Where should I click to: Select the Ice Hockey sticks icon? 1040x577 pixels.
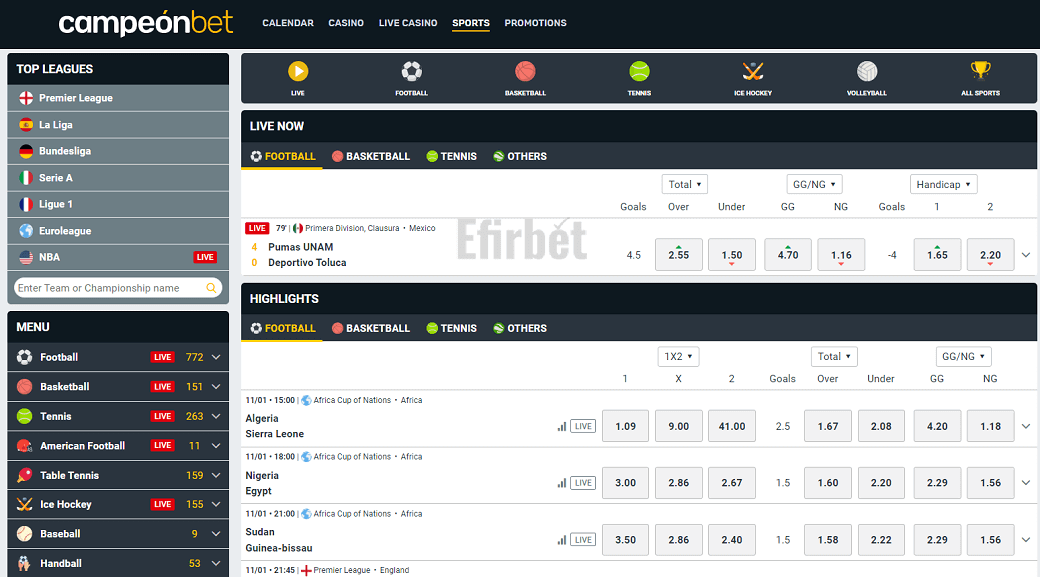(753, 72)
